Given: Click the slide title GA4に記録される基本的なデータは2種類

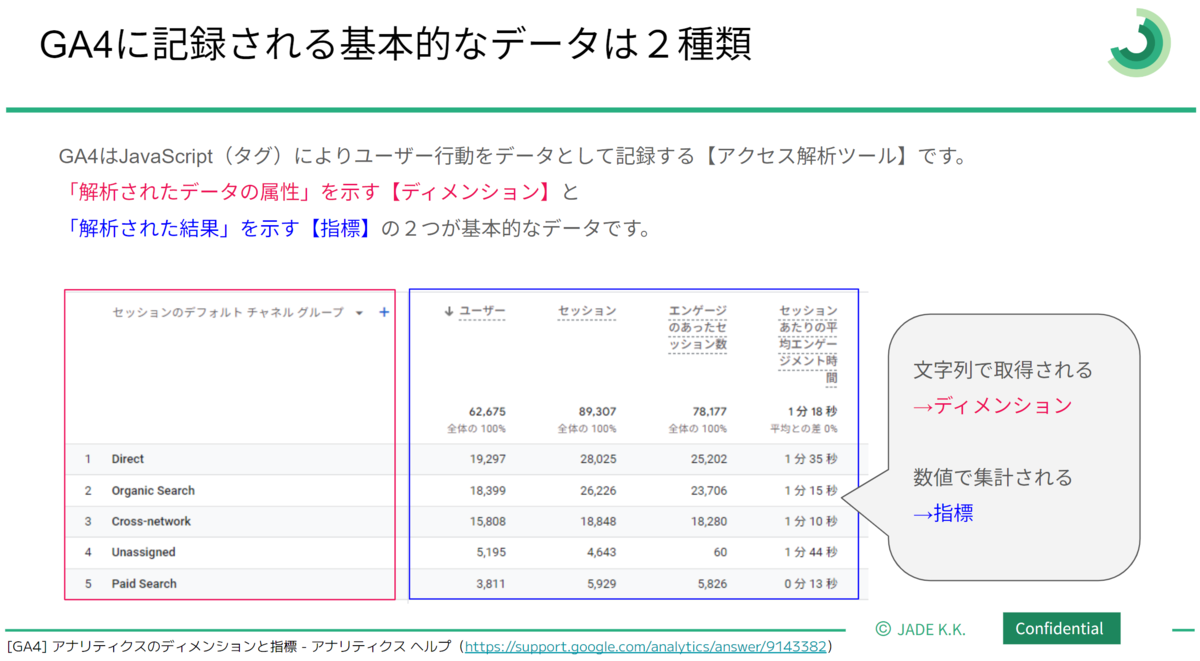Looking at the screenshot, I should [x=395, y=45].
